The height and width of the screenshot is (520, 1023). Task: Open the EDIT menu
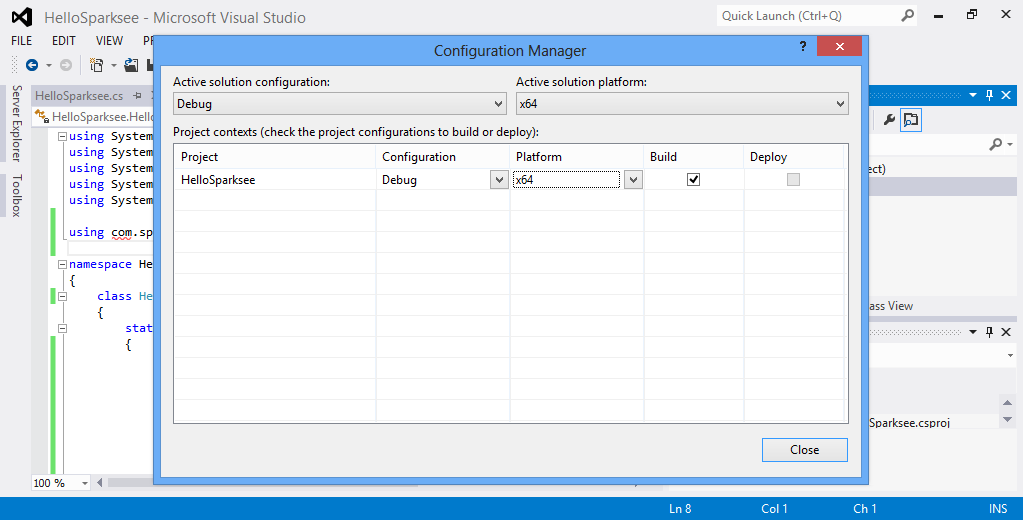(64, 40)
